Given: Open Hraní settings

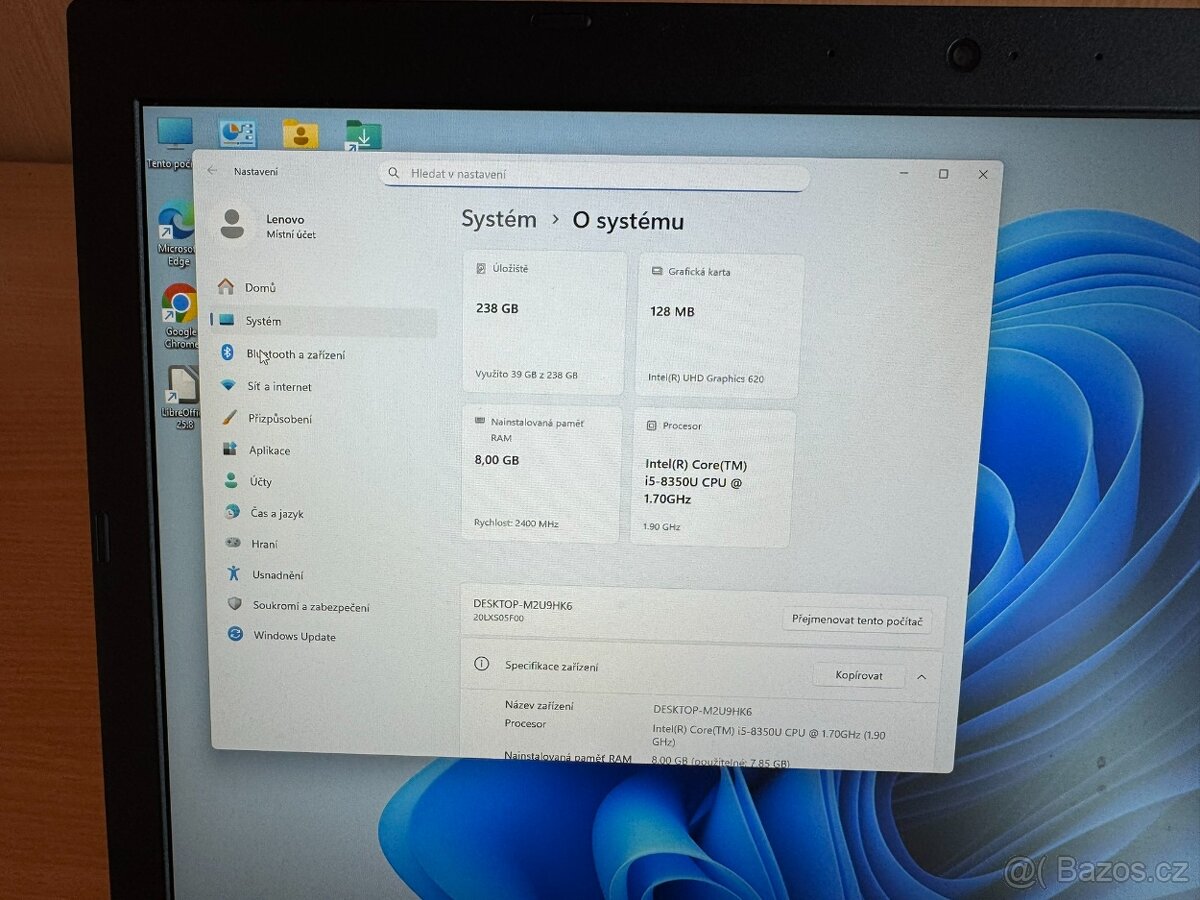Looking at the screenshot, I should point(264,543).
